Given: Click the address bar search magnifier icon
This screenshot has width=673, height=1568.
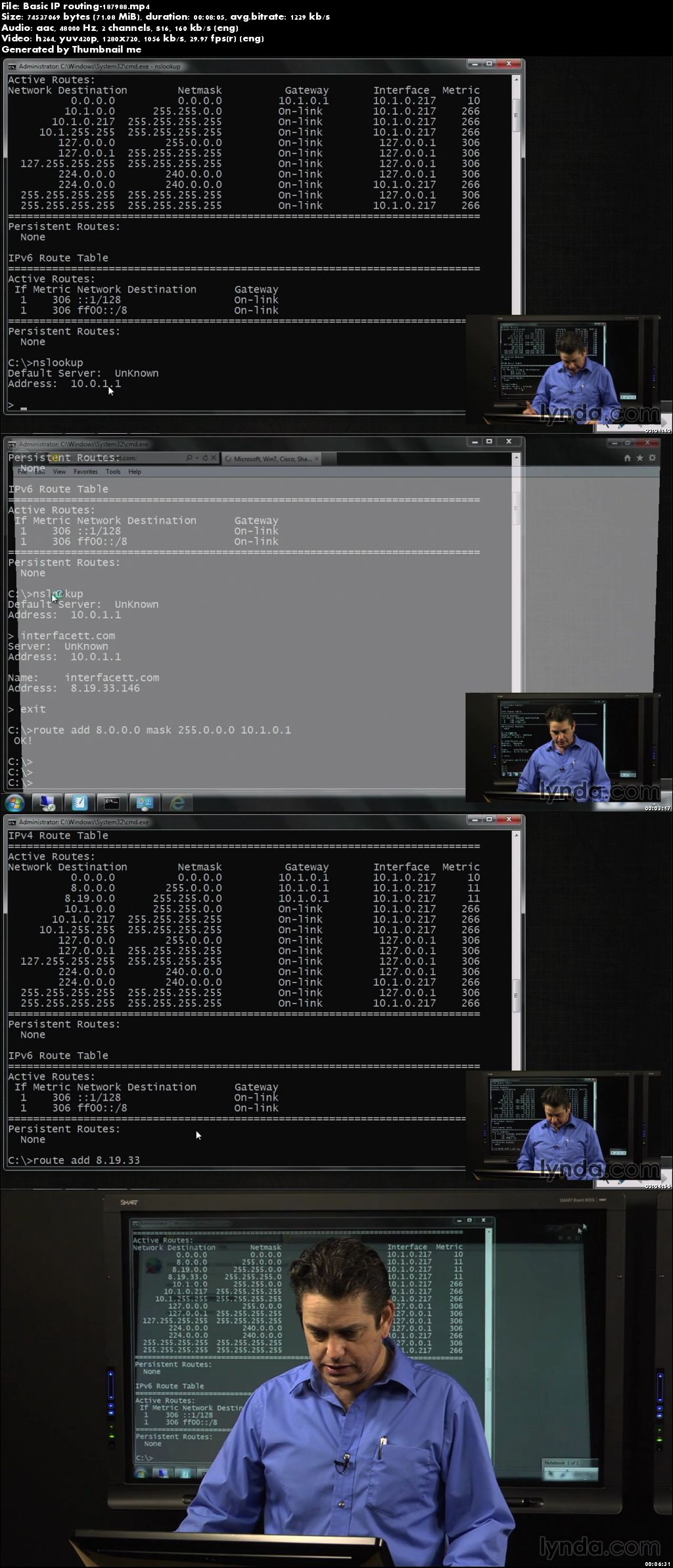Looking at the screenshot, I should point(189,458).
